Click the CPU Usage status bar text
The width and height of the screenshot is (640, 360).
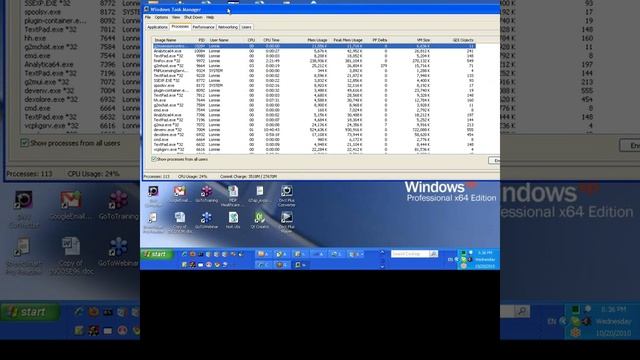[x=193, y=177]
